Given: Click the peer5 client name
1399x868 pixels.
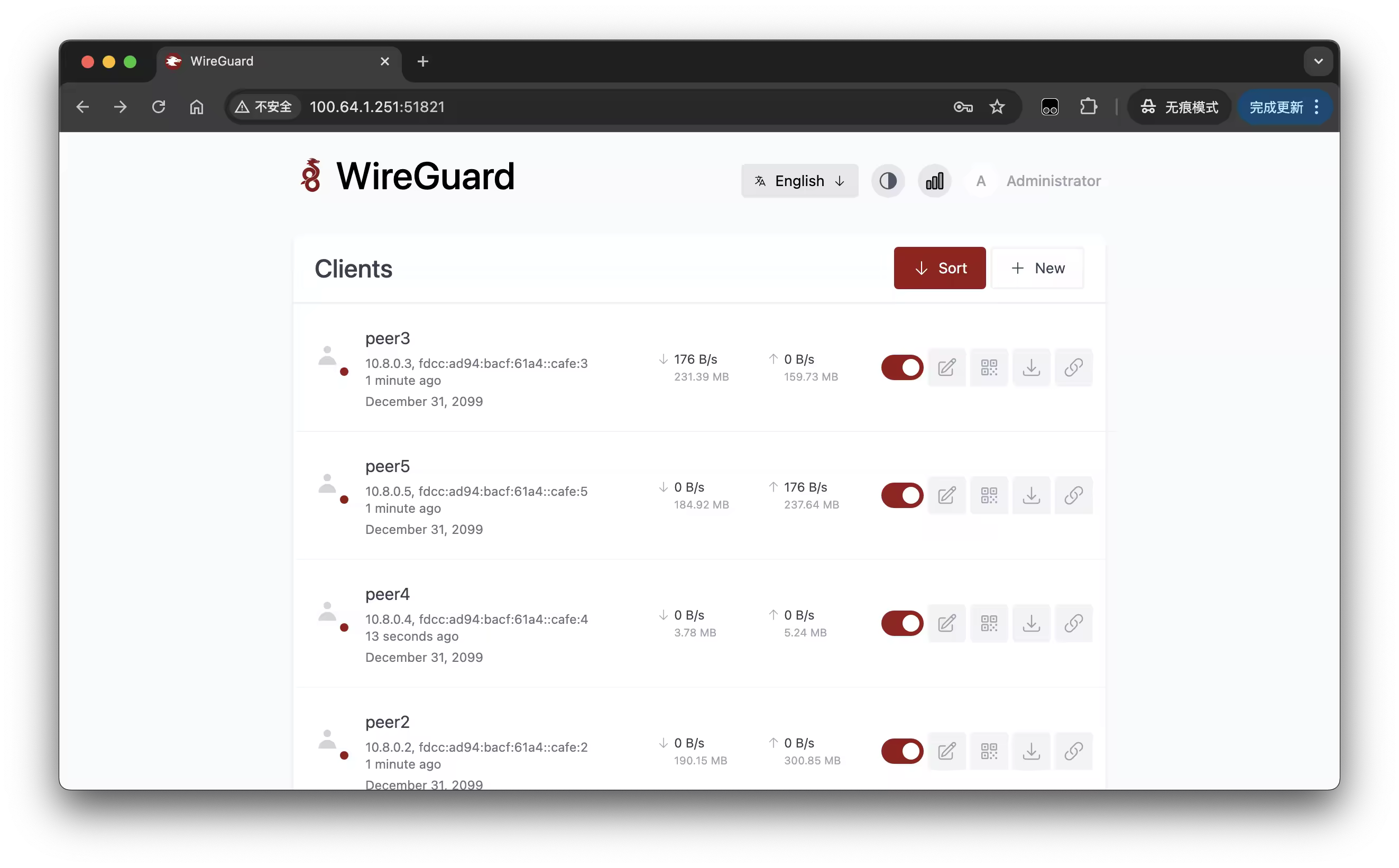Looking at the screenshot, I should pos(388,467).
